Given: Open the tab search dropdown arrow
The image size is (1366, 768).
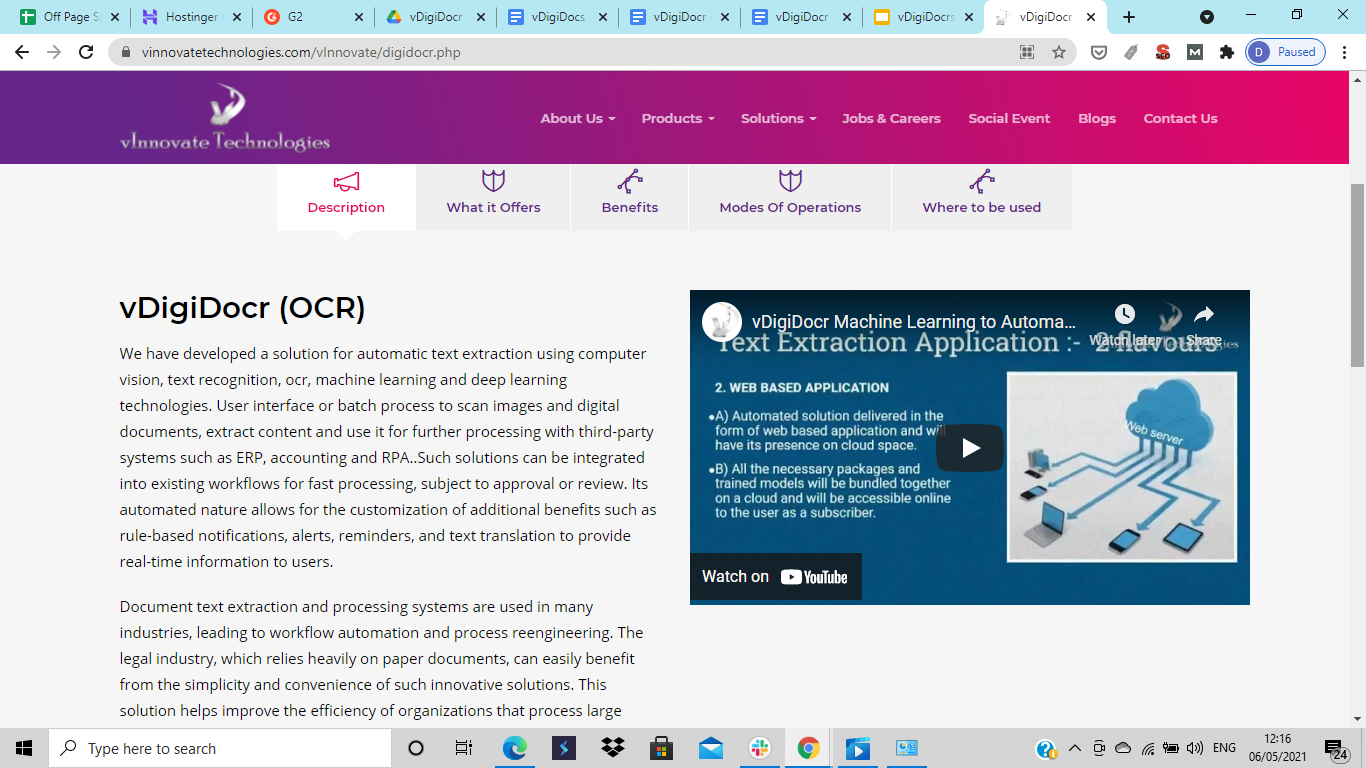Looking at the screenshot, I should 1207,17.
